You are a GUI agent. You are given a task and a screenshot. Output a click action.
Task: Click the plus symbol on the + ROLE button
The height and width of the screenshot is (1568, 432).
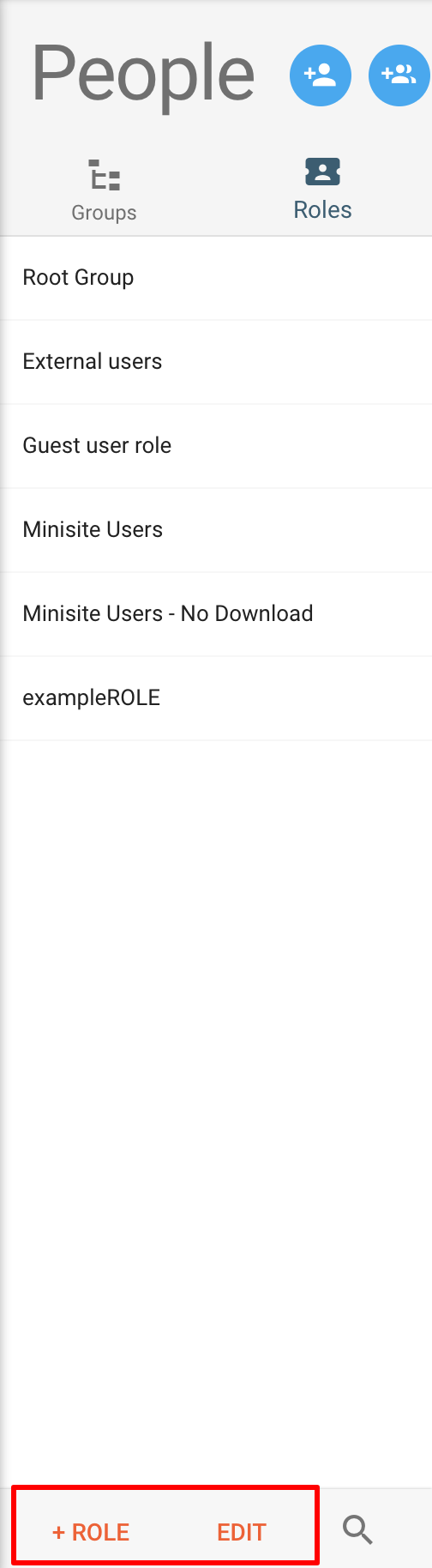tap(59, 1533)
